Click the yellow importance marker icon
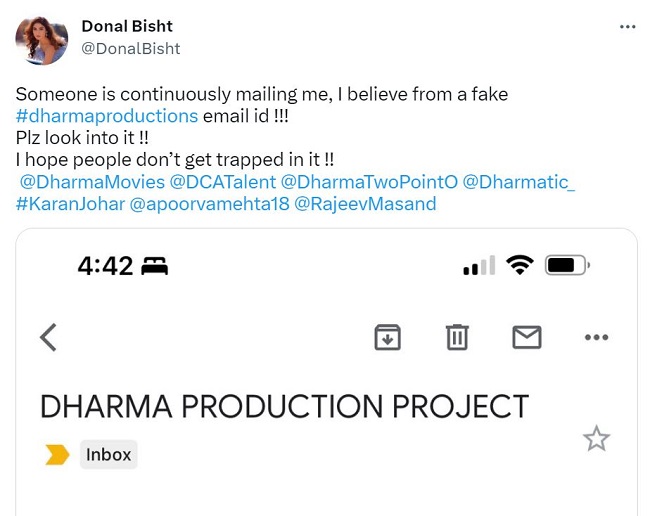 [57, 455]
